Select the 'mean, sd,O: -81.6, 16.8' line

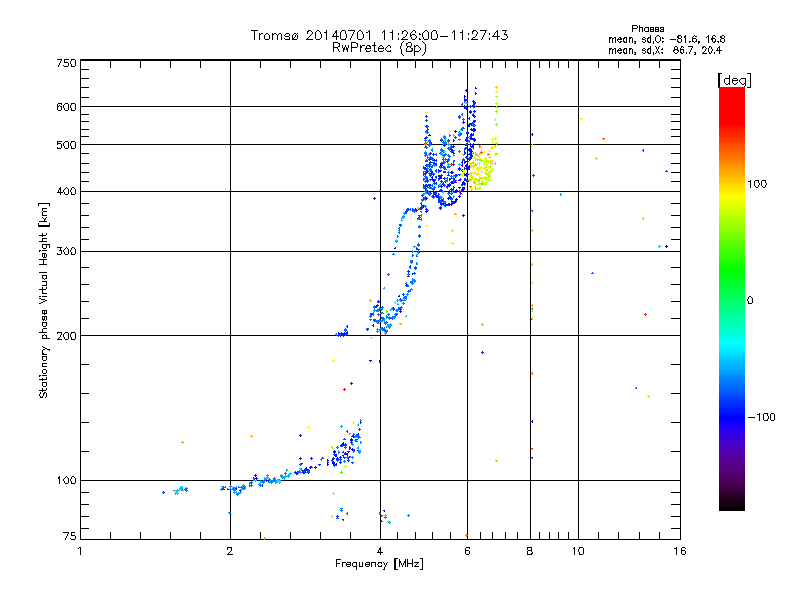coord(666,39)
